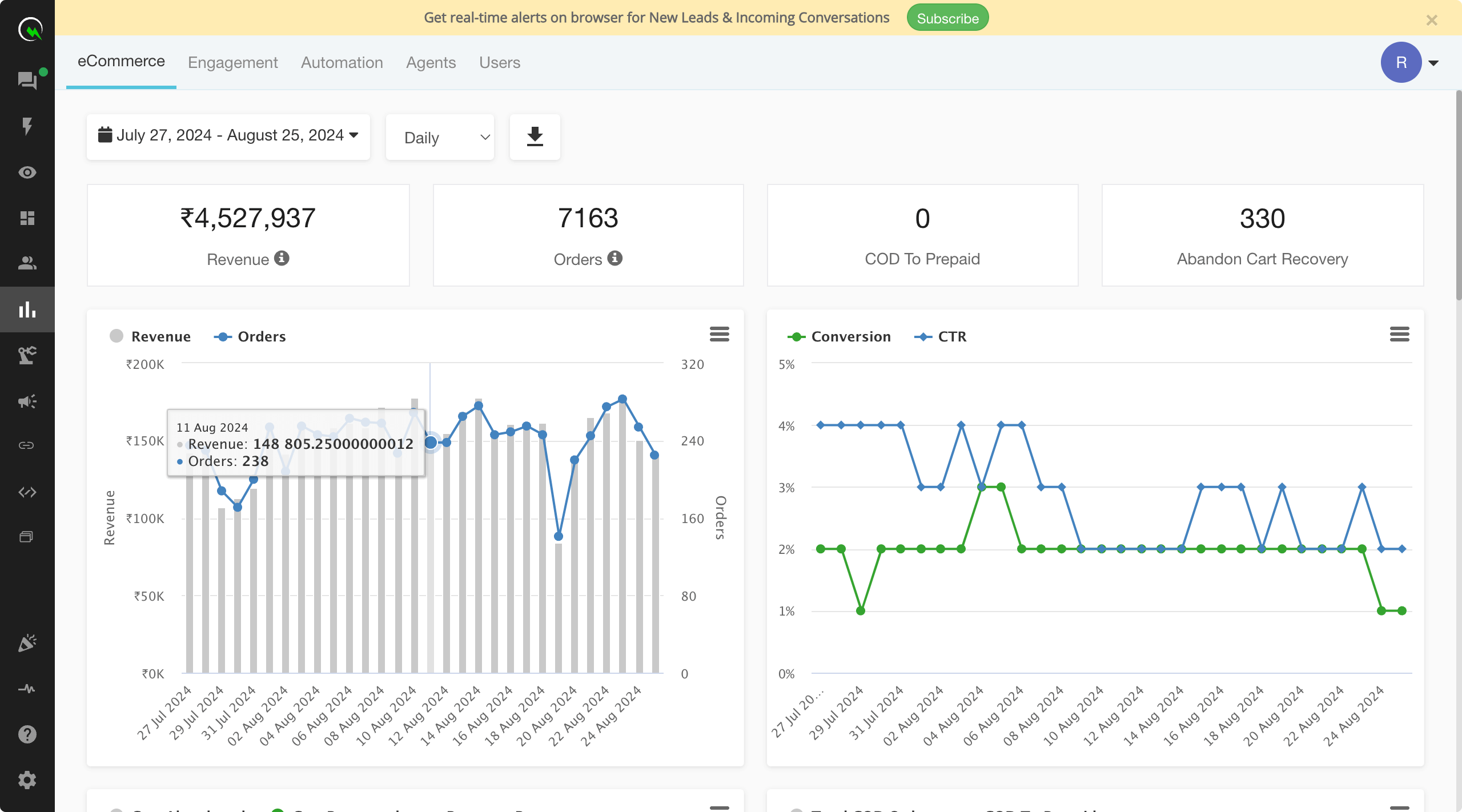Open the contacts people icon in sidebar

click(27, 263)
